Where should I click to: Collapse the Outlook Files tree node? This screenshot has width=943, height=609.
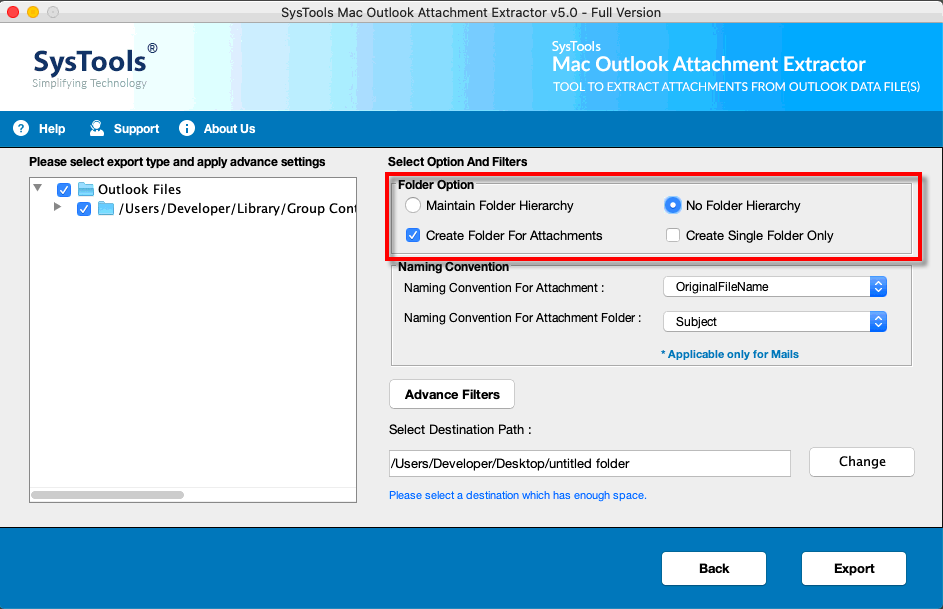pos(38,188)
